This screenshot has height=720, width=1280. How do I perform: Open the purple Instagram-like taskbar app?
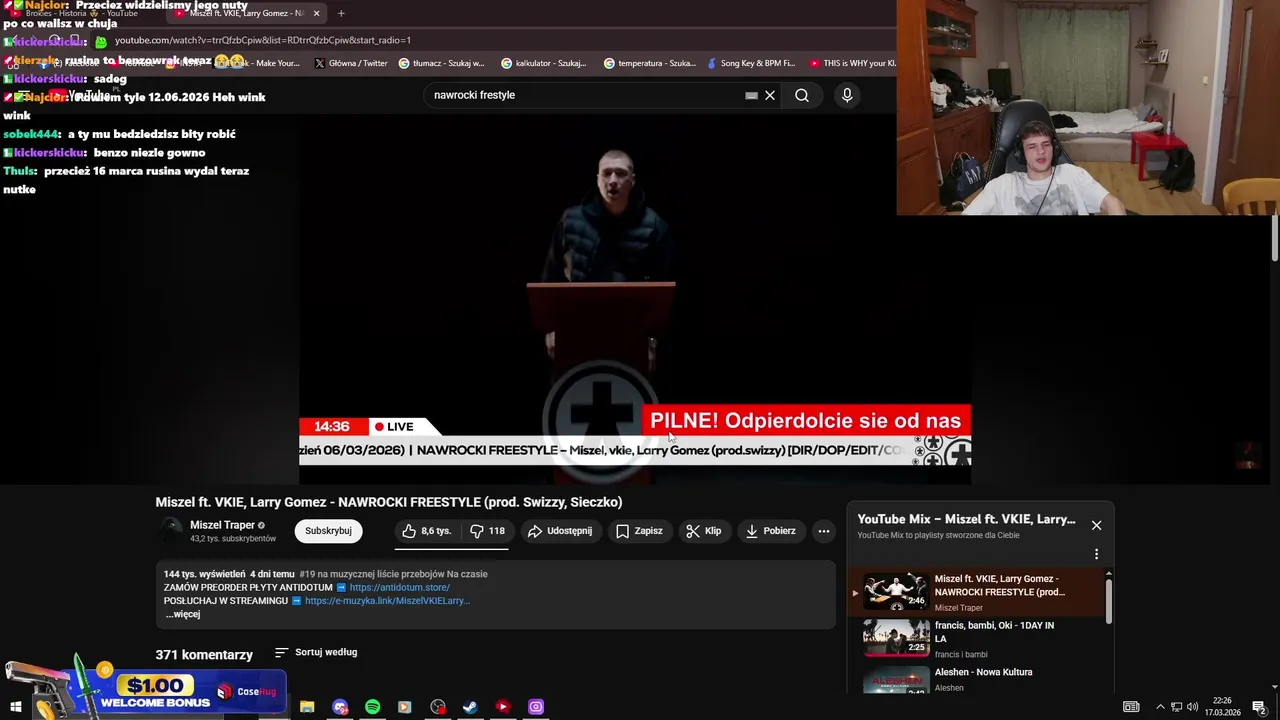pyautogui.click(x=536, y=707)
